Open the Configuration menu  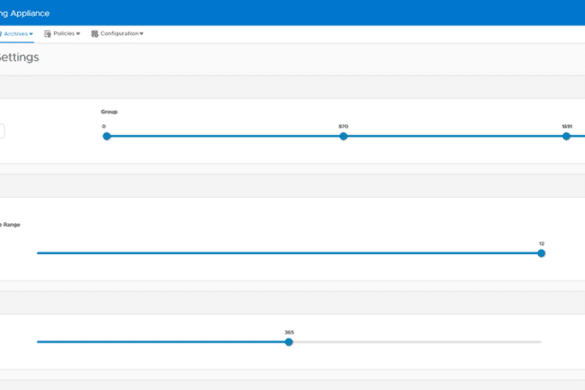click(117, 34)
